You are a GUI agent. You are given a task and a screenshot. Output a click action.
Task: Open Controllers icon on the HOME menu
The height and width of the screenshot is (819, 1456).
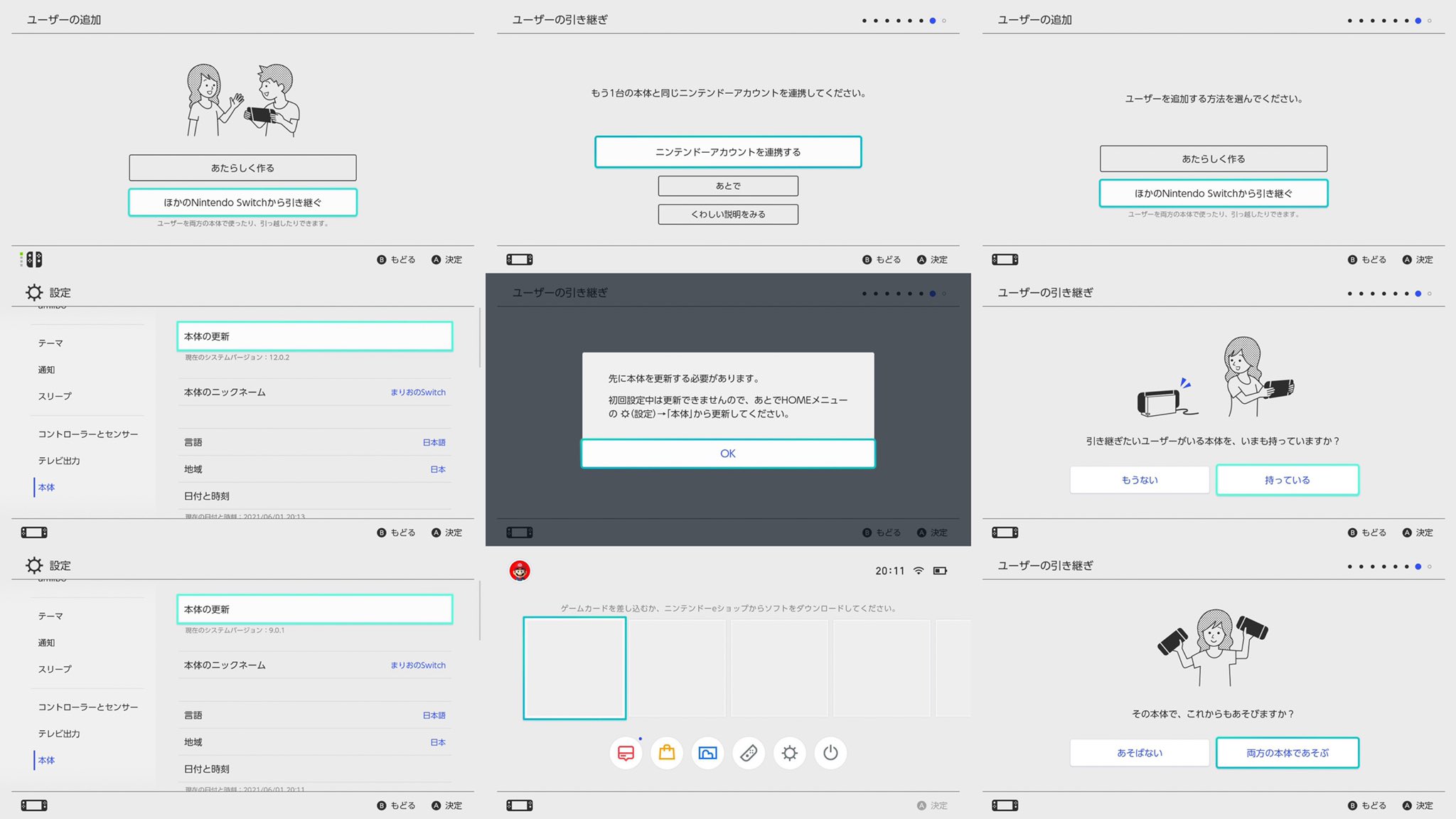(x=749, y=753)
